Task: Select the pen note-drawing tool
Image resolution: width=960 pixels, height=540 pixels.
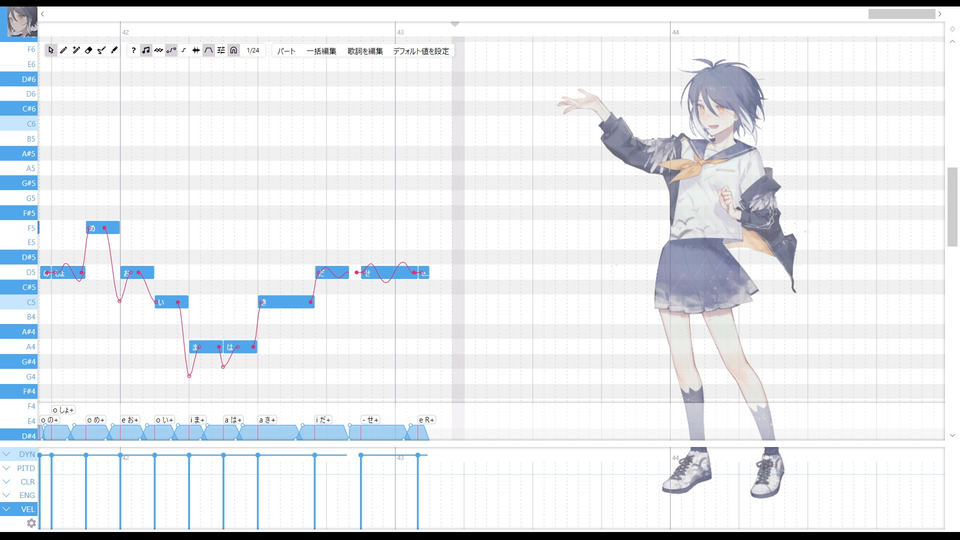Action: (64, 50)
